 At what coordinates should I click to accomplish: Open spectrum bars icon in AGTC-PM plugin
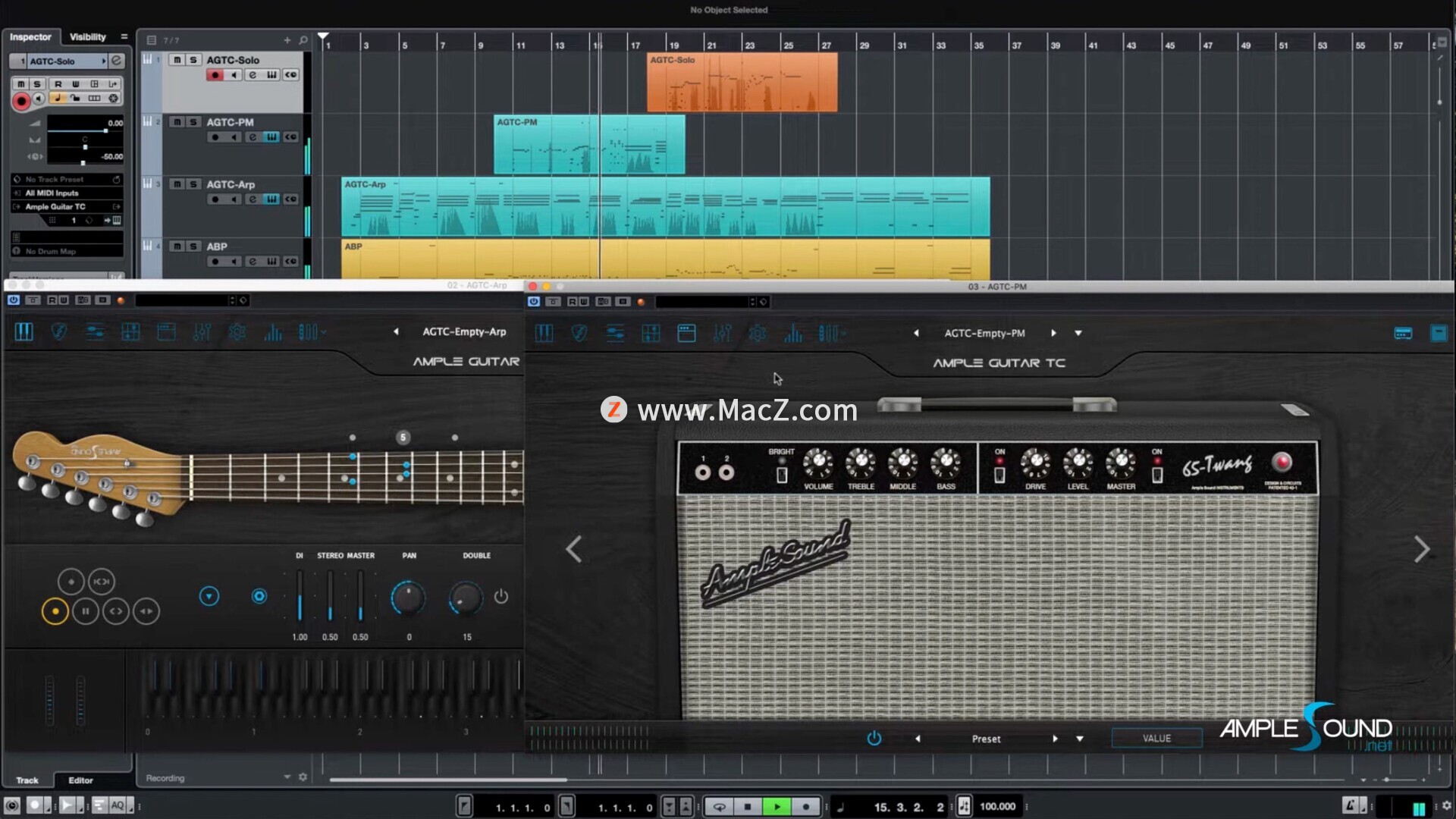point(793,333)
